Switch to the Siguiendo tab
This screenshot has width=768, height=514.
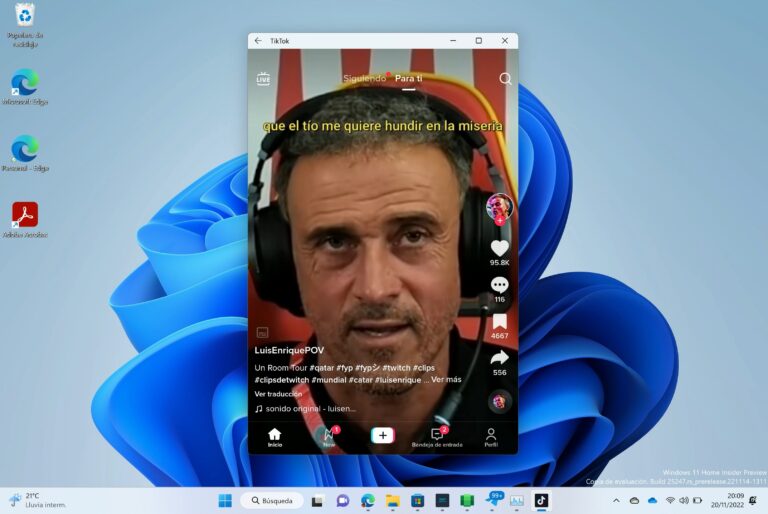point(364,78)
